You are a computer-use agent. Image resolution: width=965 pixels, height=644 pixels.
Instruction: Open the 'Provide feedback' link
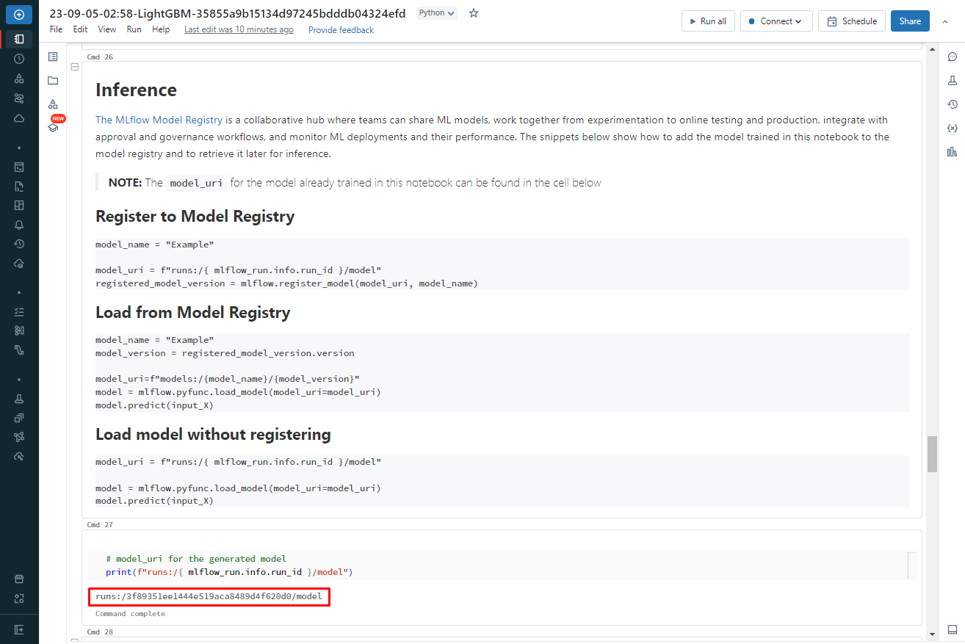point(341,30)
